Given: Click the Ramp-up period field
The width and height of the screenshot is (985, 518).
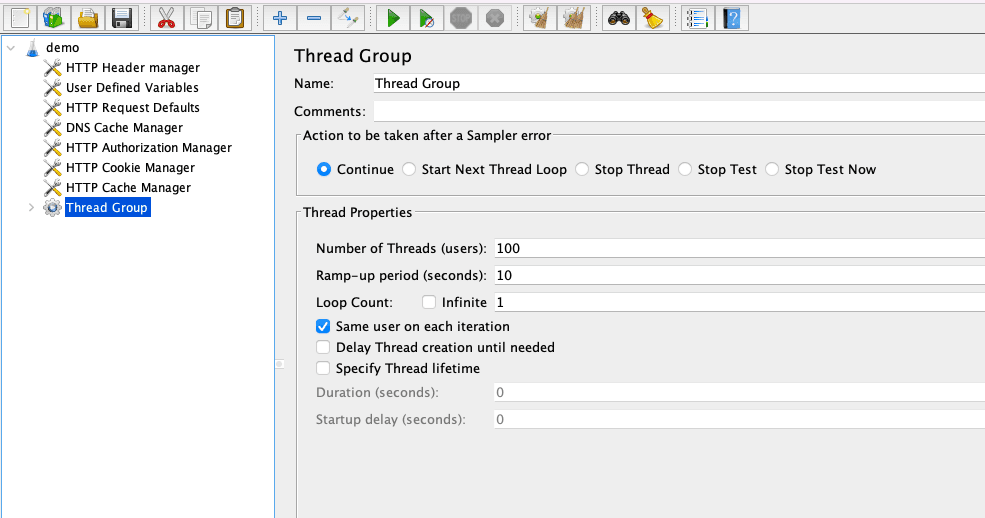Looking at the screenshot, I should tap(739, 276).
